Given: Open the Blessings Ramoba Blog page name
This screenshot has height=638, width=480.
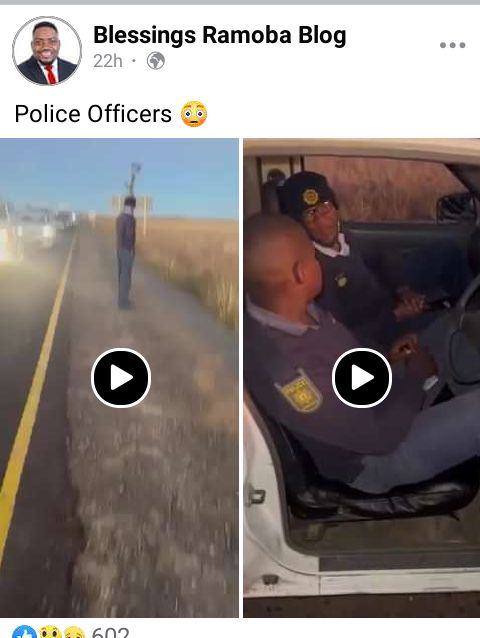Looking at the screenshot, I should pos(220,35).
